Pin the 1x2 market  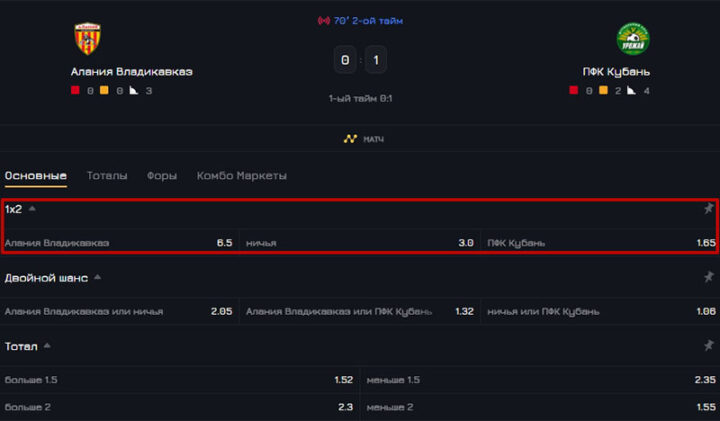[x=709, y=209]
